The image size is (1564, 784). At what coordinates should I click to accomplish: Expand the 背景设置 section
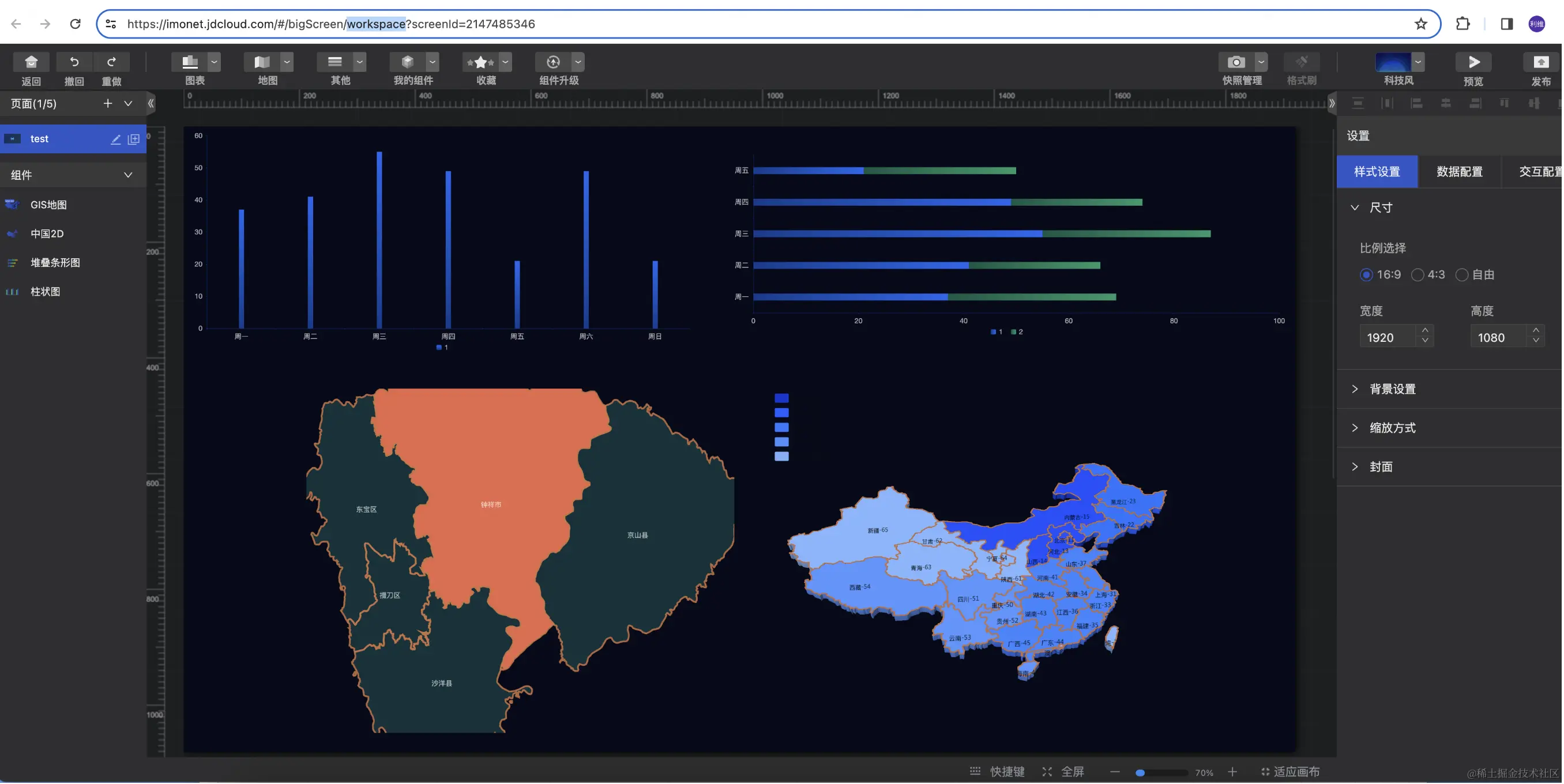[1392, 389]
